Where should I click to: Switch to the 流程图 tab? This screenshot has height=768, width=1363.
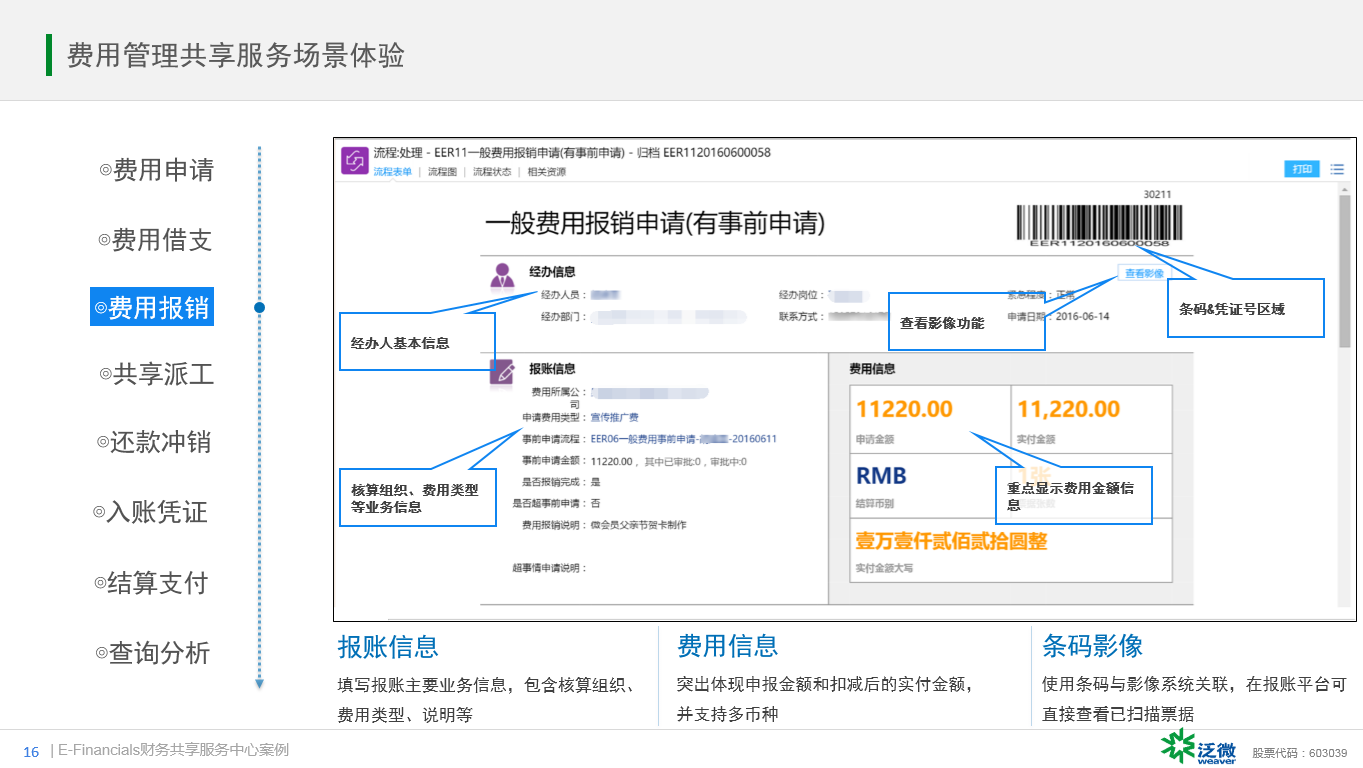click(442, 172)
